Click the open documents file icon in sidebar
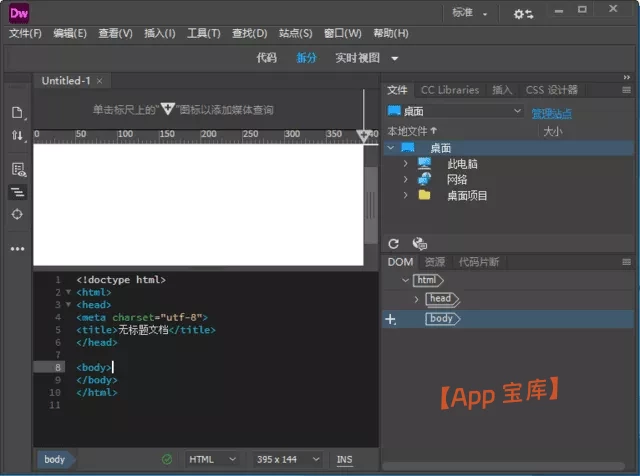 point(17,113)
